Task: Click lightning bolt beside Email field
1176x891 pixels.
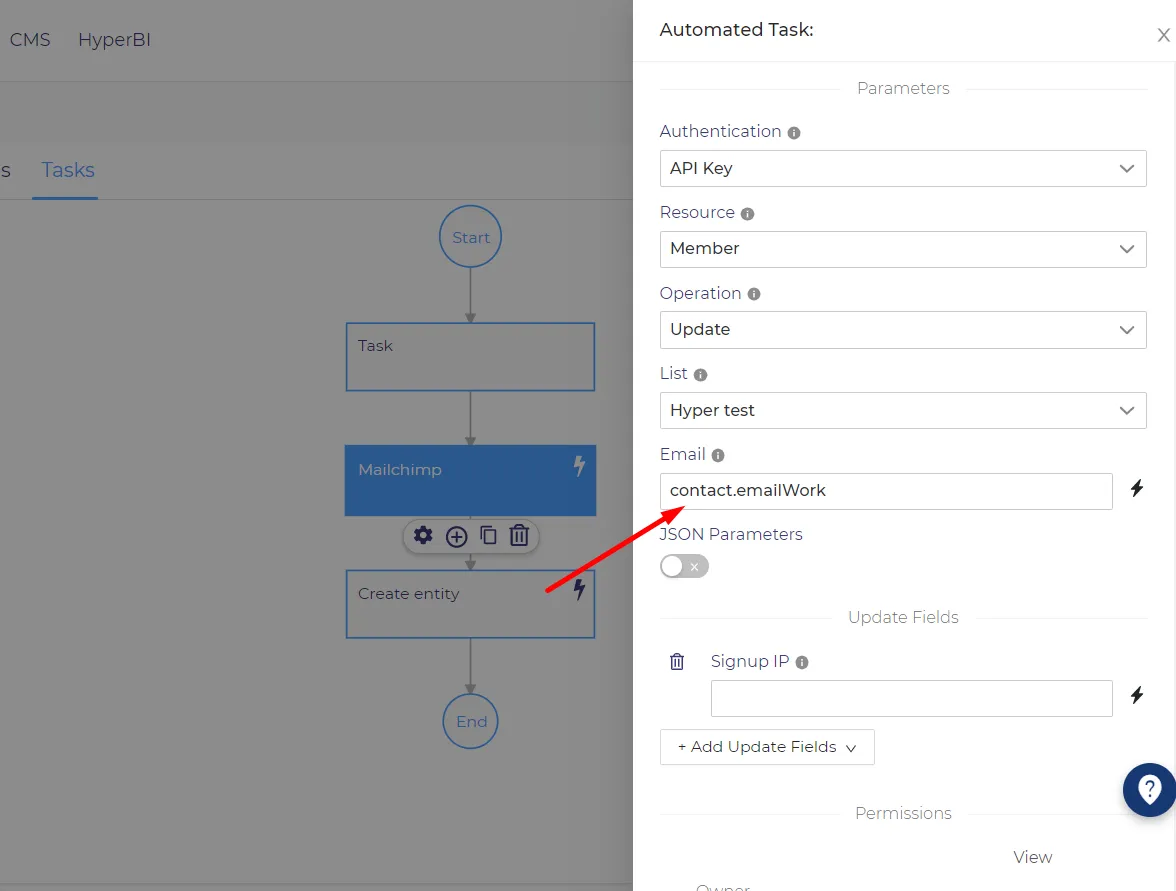Action: click(x=1137, y=488)
